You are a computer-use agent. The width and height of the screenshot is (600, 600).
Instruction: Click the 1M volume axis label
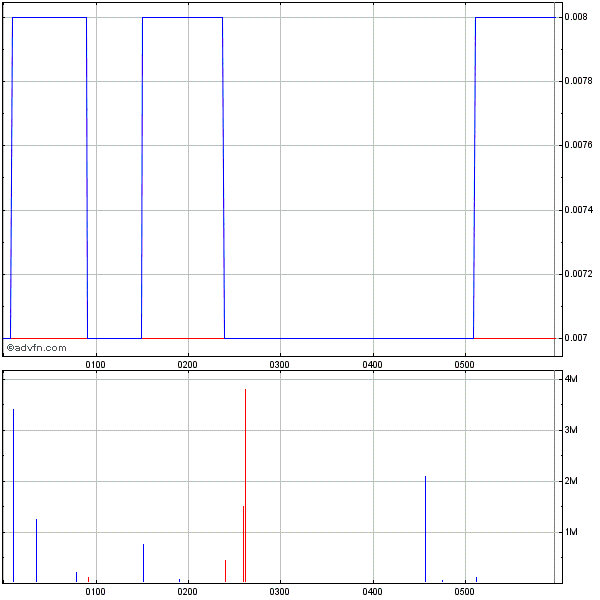pyautogui.click(x=571, y=532)
